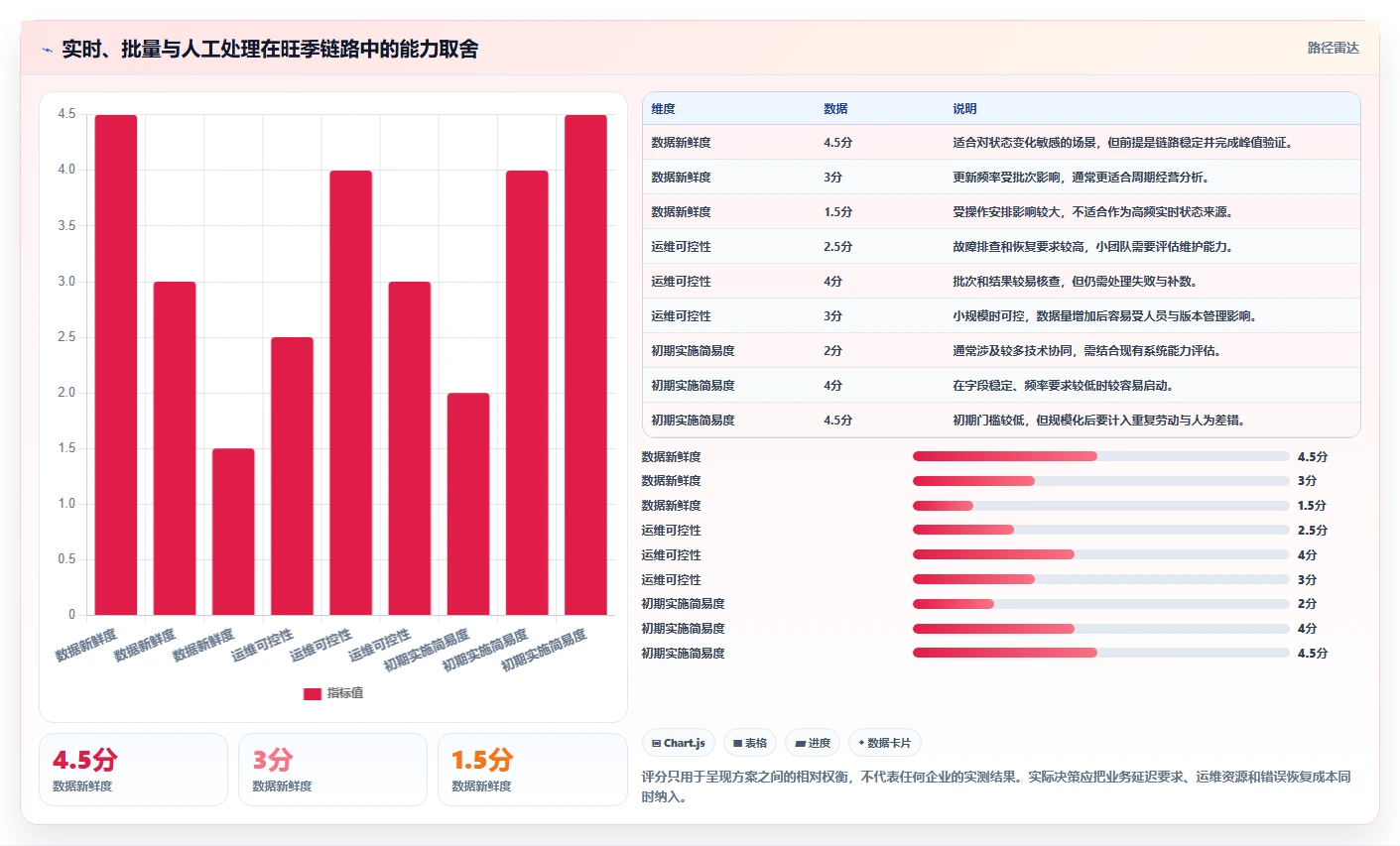Click the 表格 tag pill
Screen dimensions: 1400x846
click(750, 743)
